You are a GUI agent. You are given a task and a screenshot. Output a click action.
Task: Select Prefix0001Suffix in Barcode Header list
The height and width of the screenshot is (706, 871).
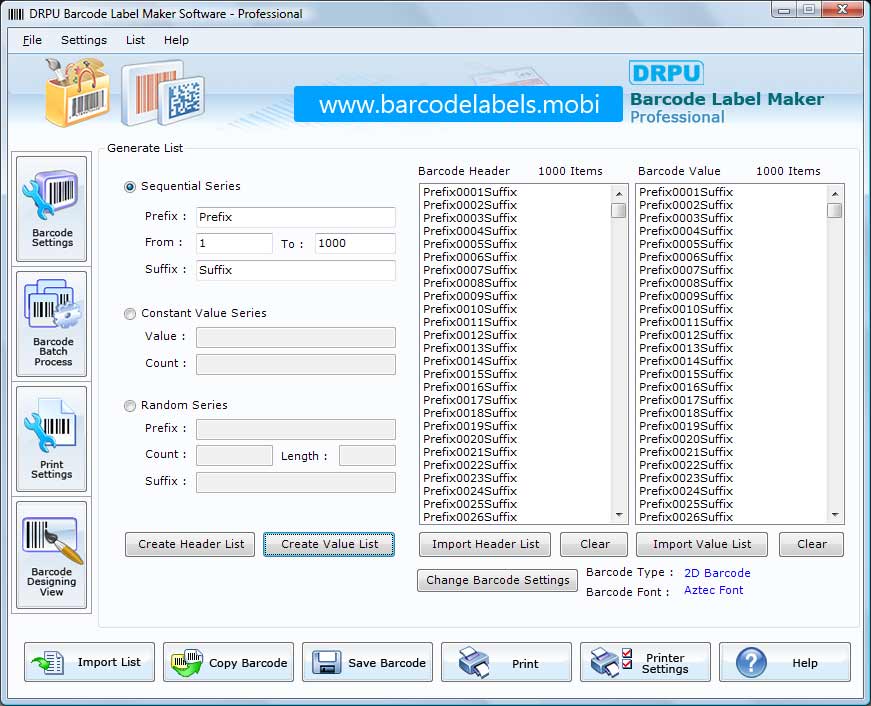(x=470, y=192)
